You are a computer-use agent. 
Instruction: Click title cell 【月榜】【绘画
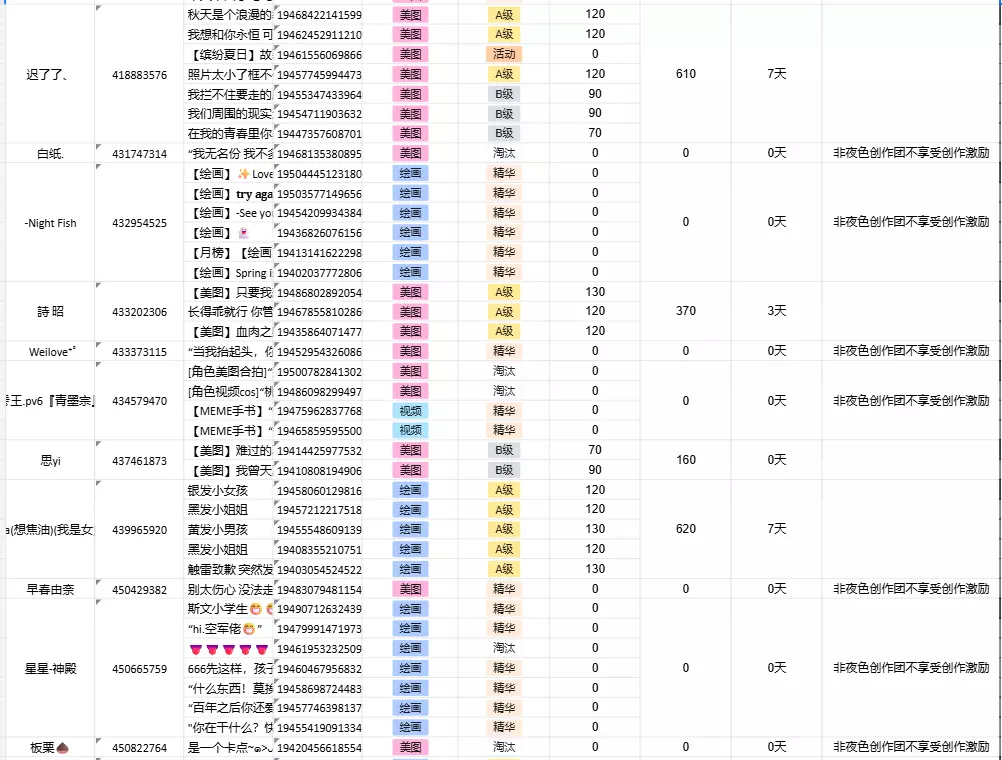[x=229, y=253]
